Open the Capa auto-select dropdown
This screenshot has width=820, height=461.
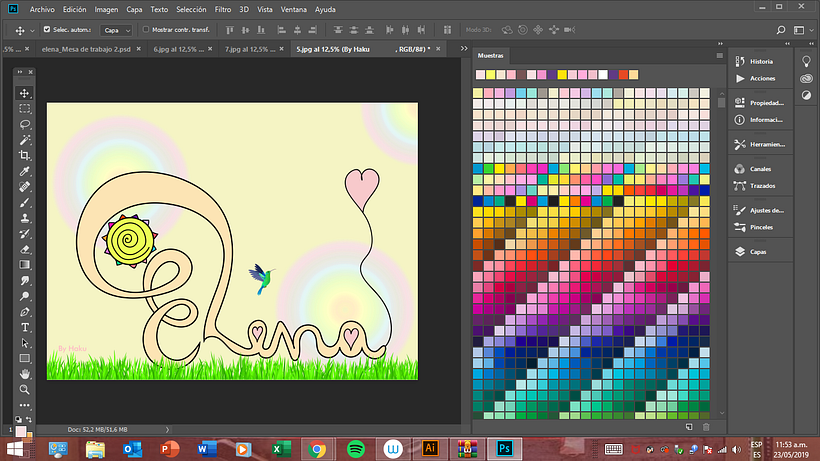[x=116, y=30]
